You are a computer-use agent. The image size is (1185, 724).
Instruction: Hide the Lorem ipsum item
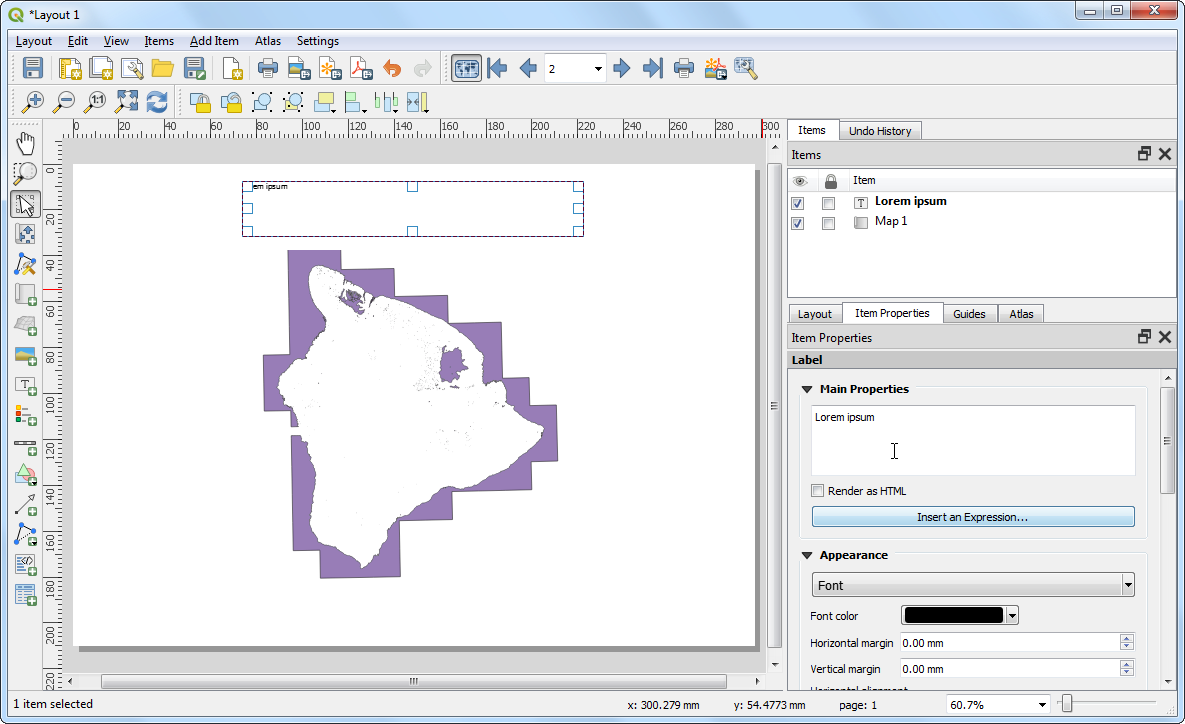(x=798, y=203)
